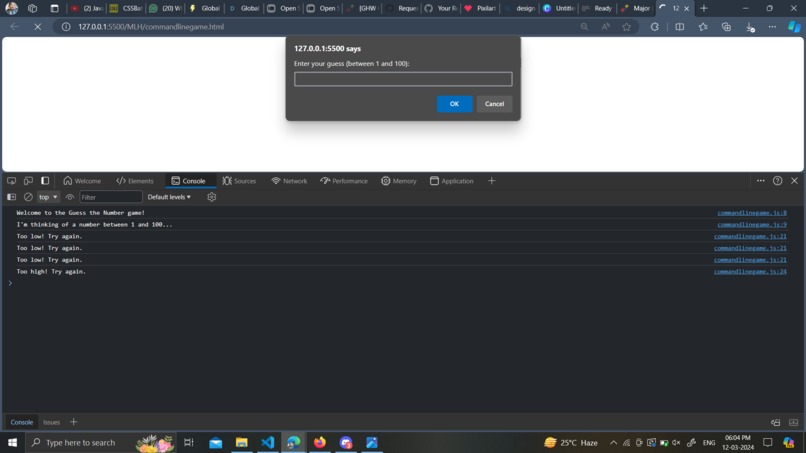Viewport: 806px width, 453px height.
Task: Toggle DevTools activity bar dock icon
Action: coord(45,181)
